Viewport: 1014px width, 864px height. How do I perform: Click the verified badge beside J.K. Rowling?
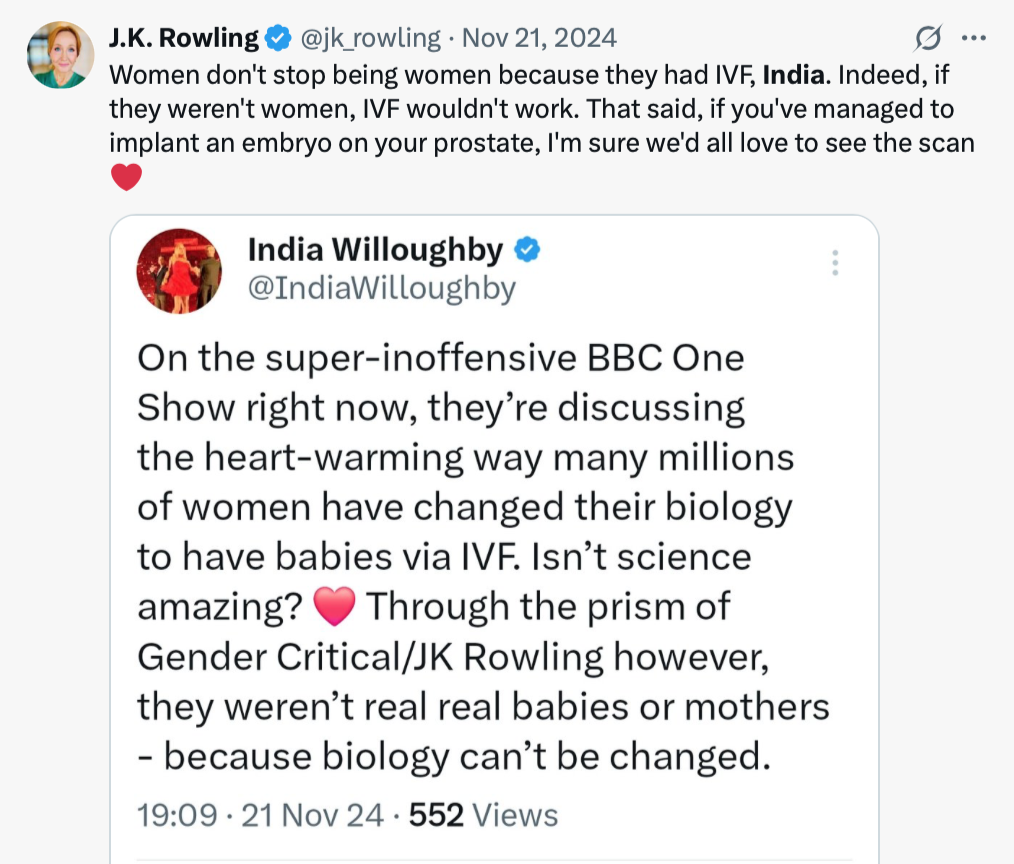tap(278, 39)
